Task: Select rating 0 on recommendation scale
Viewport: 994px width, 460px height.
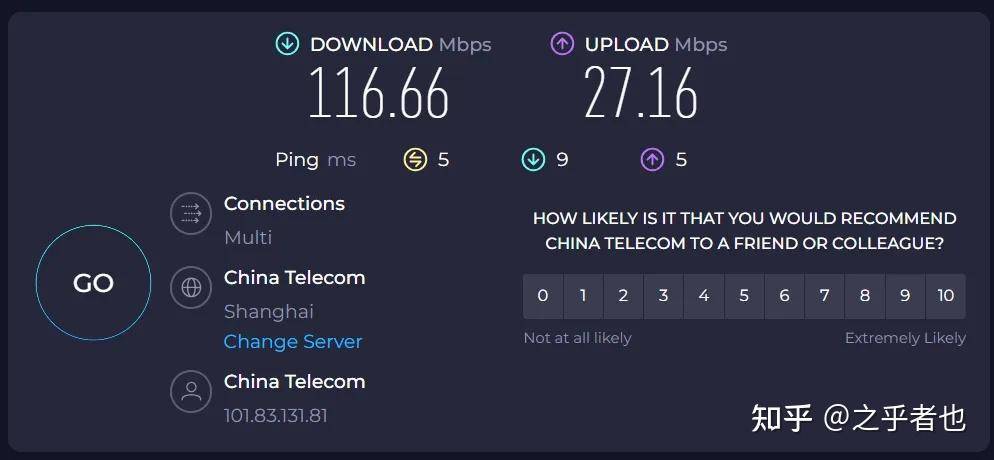Action: coord(543,296)
